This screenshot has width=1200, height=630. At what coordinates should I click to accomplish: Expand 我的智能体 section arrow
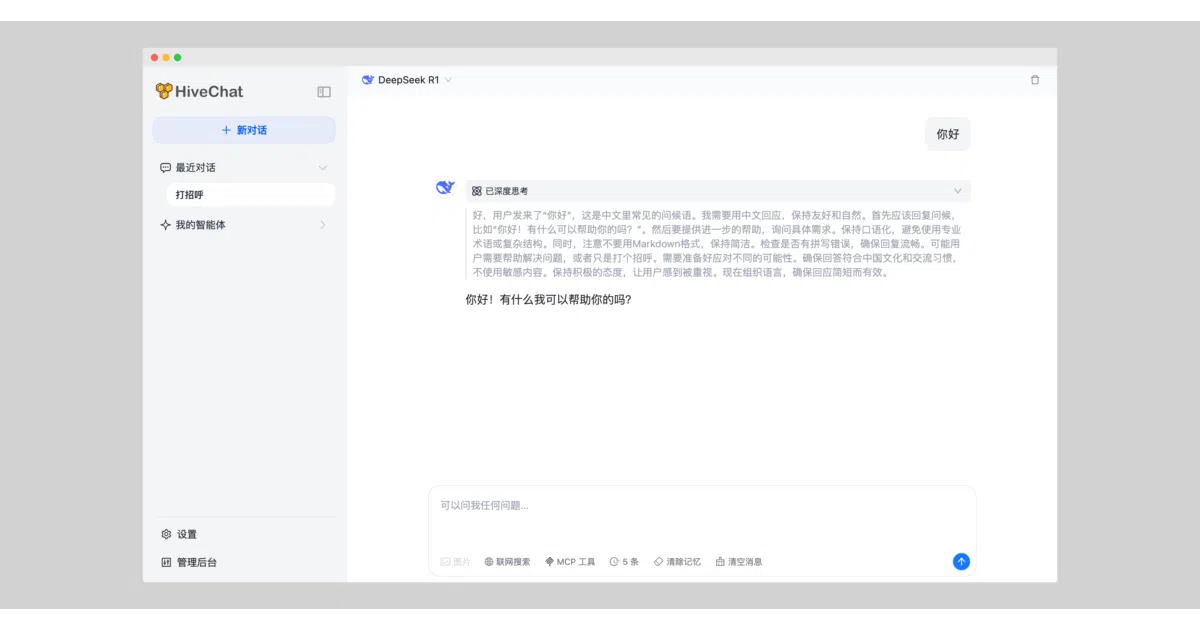click(322, 225)
